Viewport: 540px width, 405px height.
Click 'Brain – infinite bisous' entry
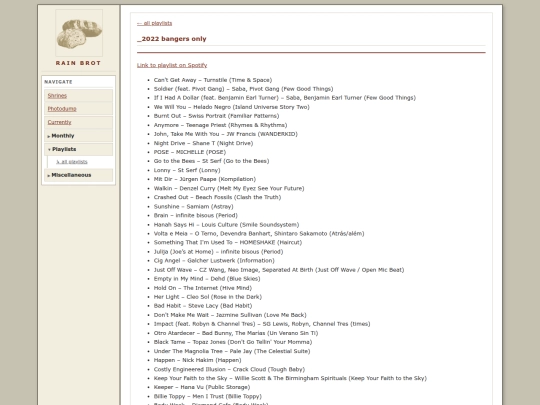[196, 215]
